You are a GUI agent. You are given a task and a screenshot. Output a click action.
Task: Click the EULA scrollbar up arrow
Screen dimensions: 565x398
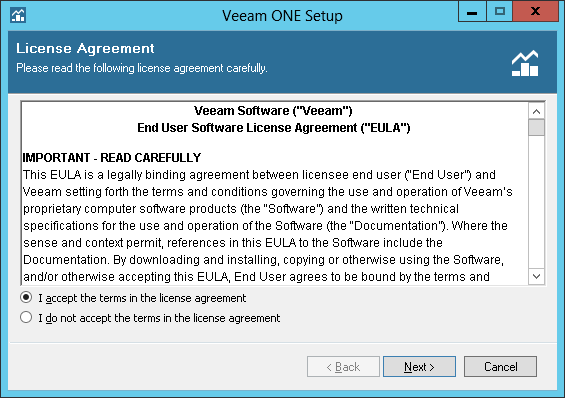coord(536,111)
